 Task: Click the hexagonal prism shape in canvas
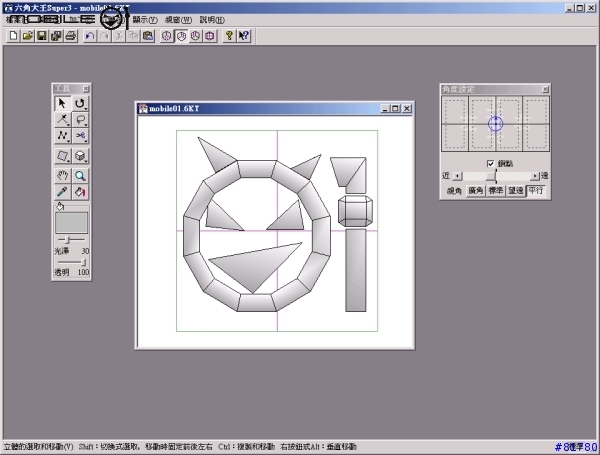[x=355, y=211]
